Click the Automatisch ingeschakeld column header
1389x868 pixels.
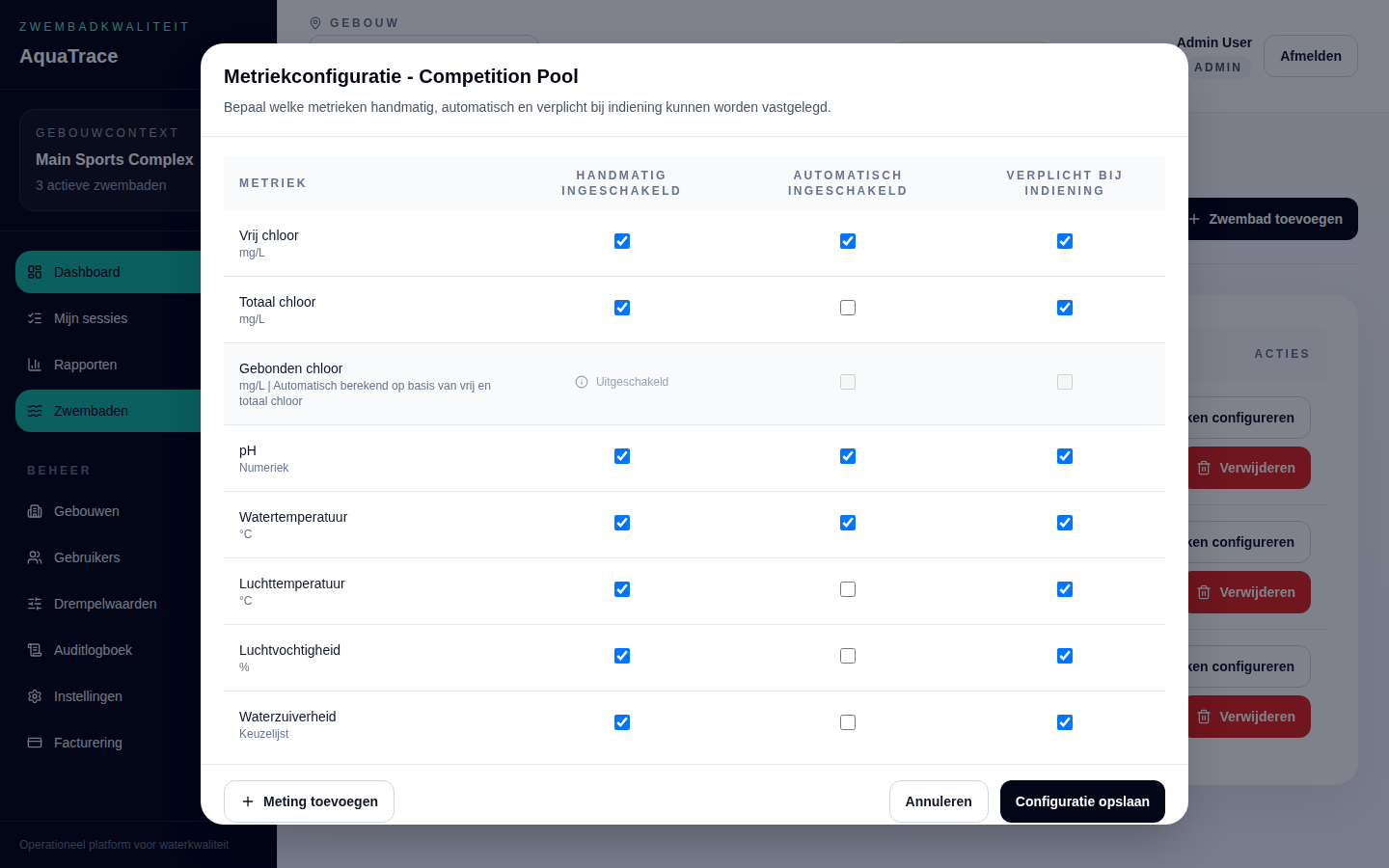[848, 183]
